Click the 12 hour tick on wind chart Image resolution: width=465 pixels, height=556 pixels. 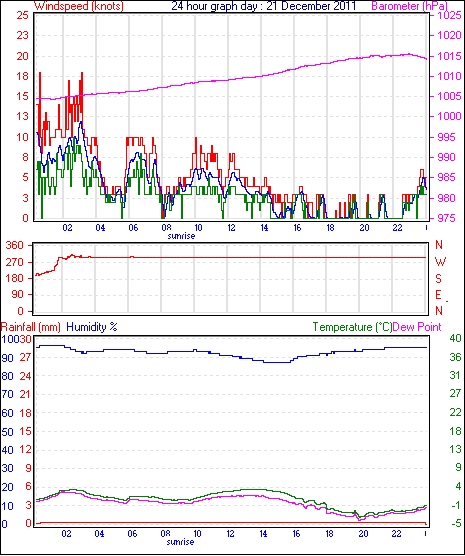click(x=231, y=228)
